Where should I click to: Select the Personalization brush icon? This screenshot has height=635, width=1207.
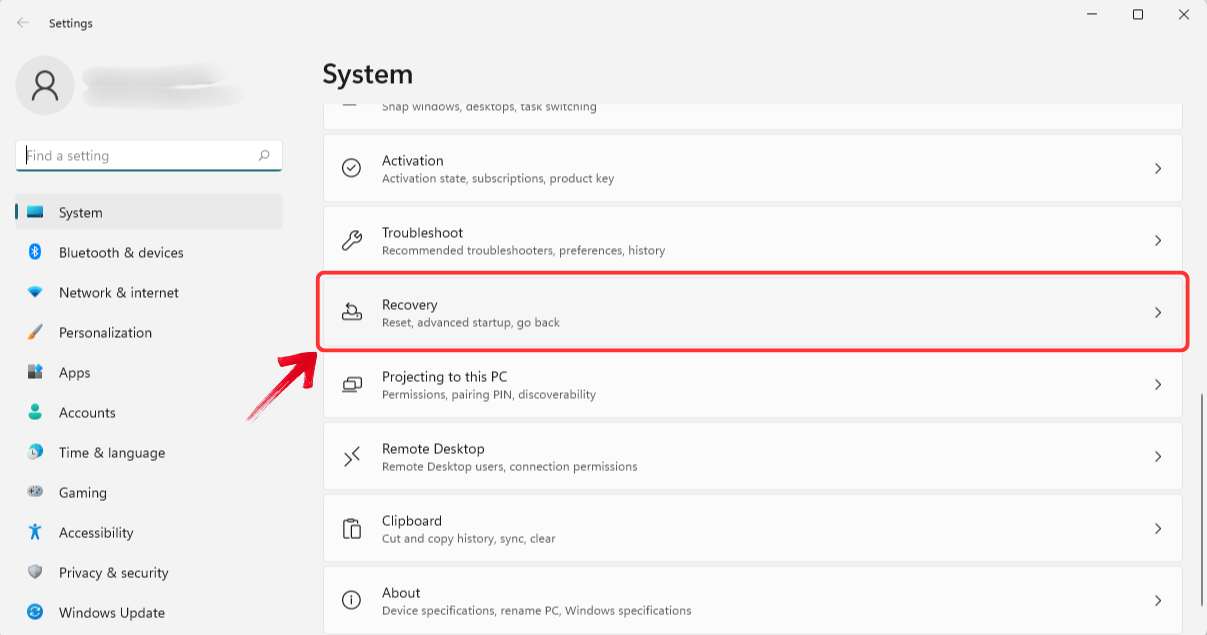pyautogui.click(x=38, y=332)
